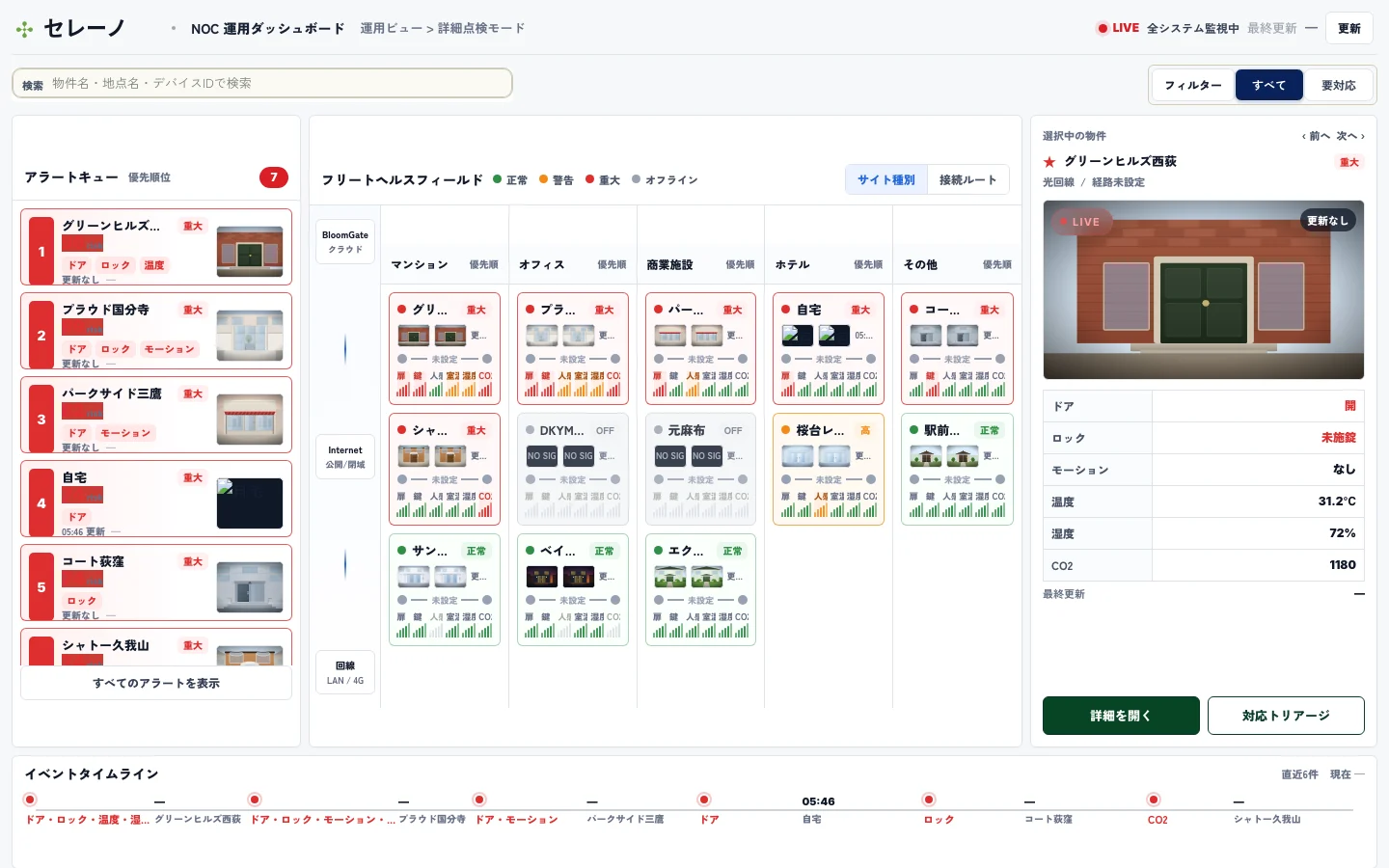Open the alert count badge showing 7
This screenshot has height=868, width=1389.
click(x=274, y=177)
